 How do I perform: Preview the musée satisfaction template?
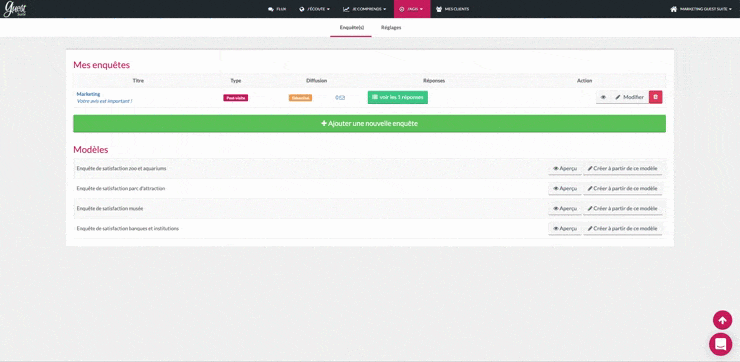point(565,209)
